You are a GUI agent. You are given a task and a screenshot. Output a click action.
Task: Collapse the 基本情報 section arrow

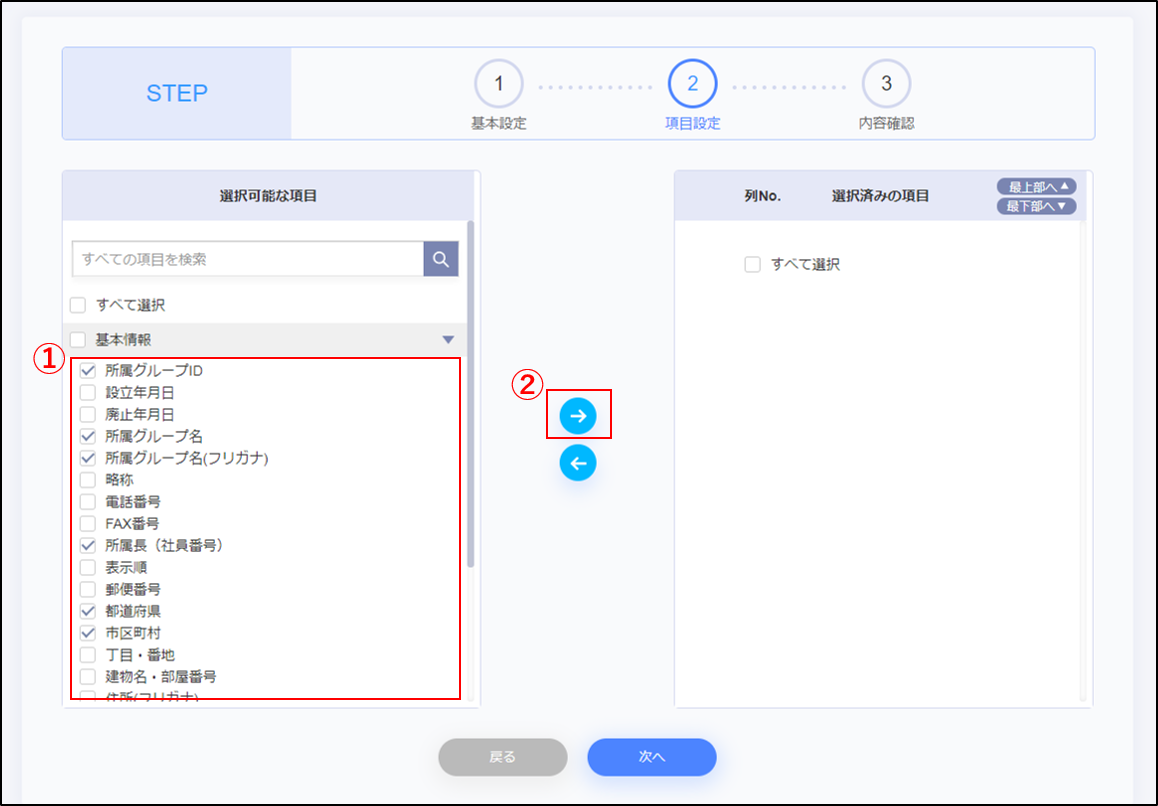pos(448,340)
